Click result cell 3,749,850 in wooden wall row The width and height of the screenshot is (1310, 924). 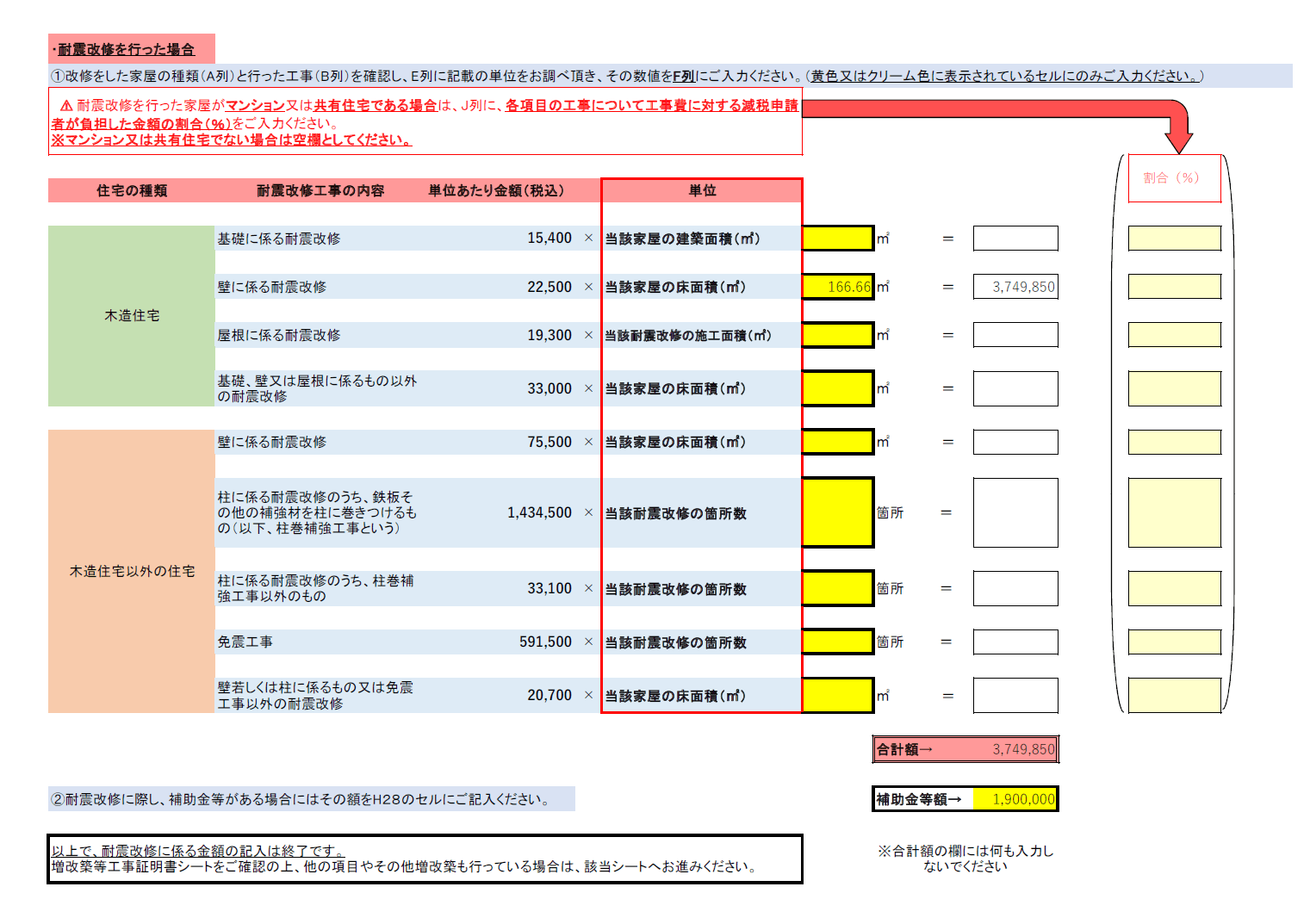pos(1015,287)
